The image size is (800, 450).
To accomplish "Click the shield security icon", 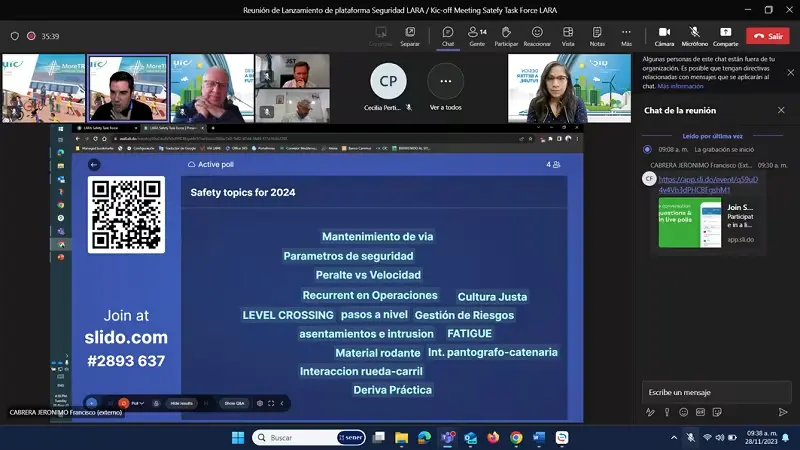I will (x=15, y=36).
